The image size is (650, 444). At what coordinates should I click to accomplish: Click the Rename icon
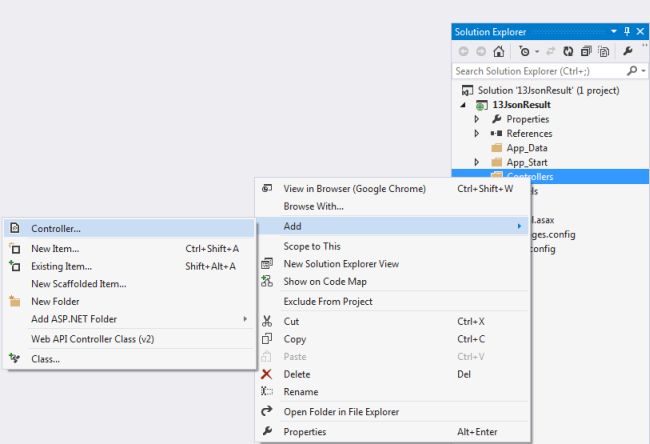267,391
